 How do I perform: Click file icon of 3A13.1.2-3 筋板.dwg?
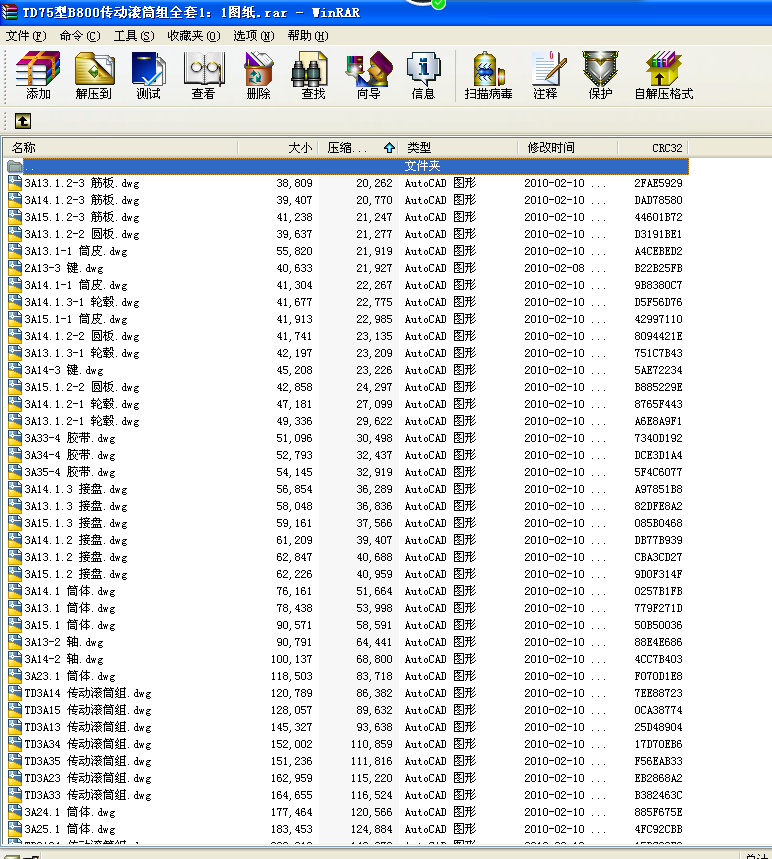point(15,183)
